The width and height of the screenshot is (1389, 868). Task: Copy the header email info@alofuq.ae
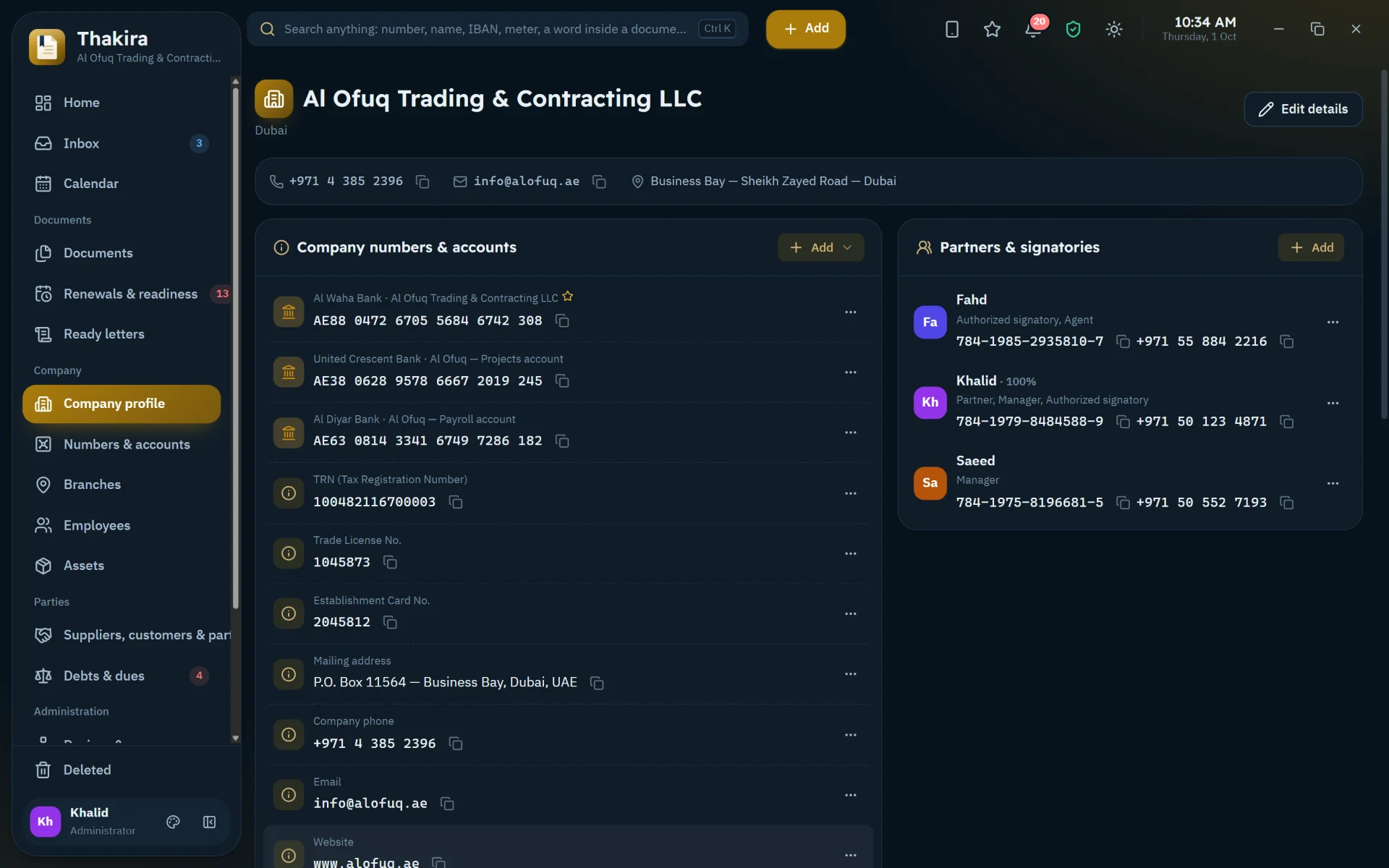click(x=599, y=182)
